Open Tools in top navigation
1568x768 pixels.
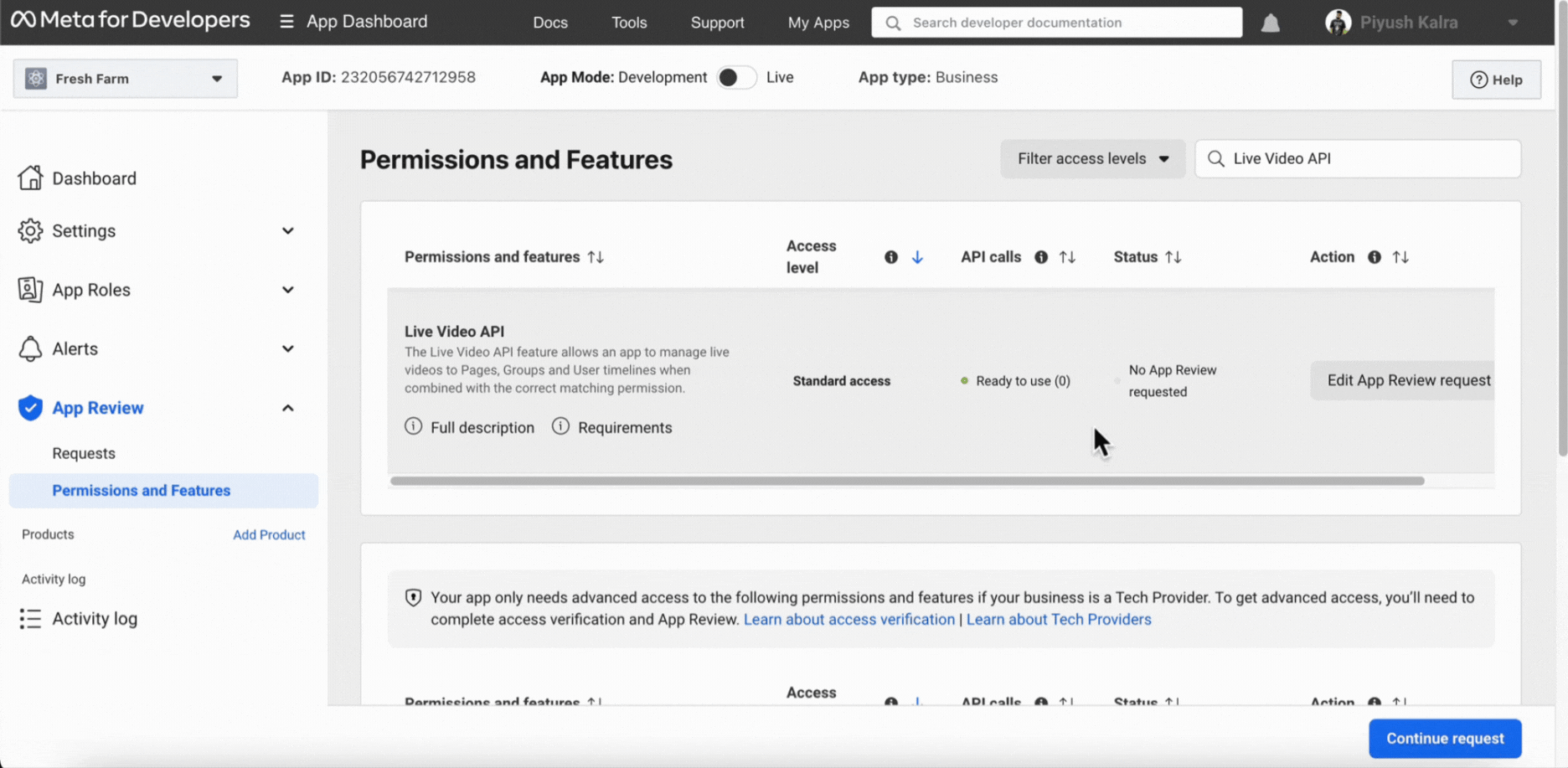click(629, 23)
